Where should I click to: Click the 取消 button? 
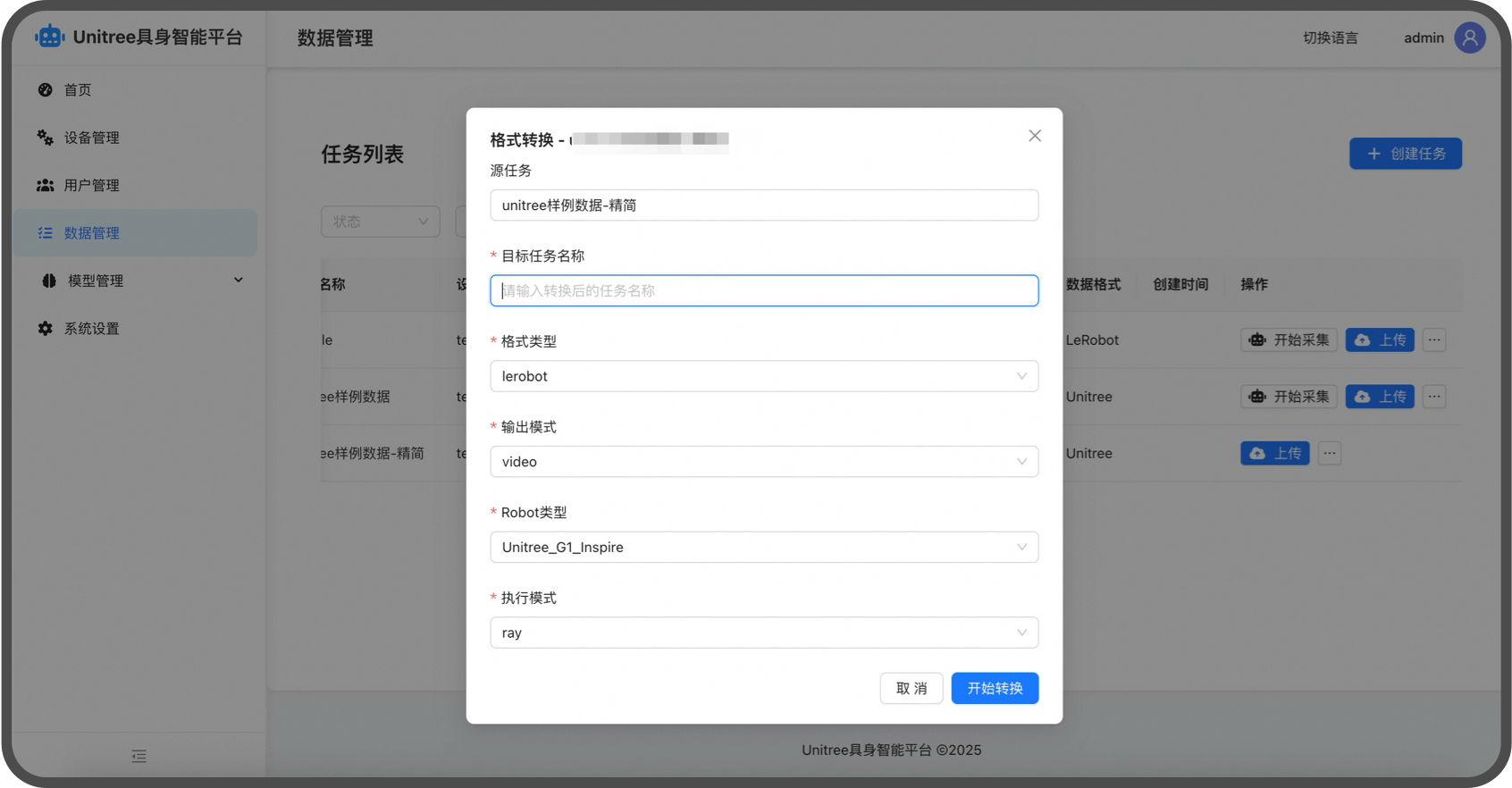pos(911,688)
